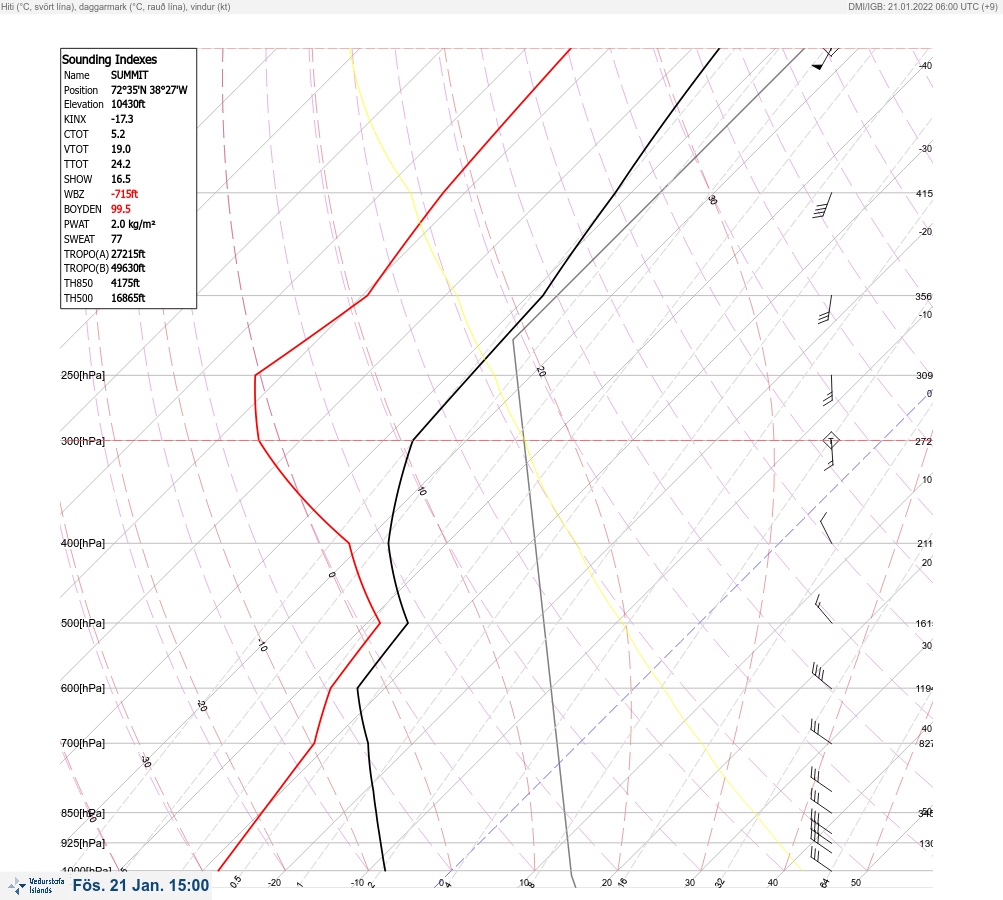Click the 700[hPa] pressure level label
Viewport: 1003px width, 900px height.
[83, 743]
